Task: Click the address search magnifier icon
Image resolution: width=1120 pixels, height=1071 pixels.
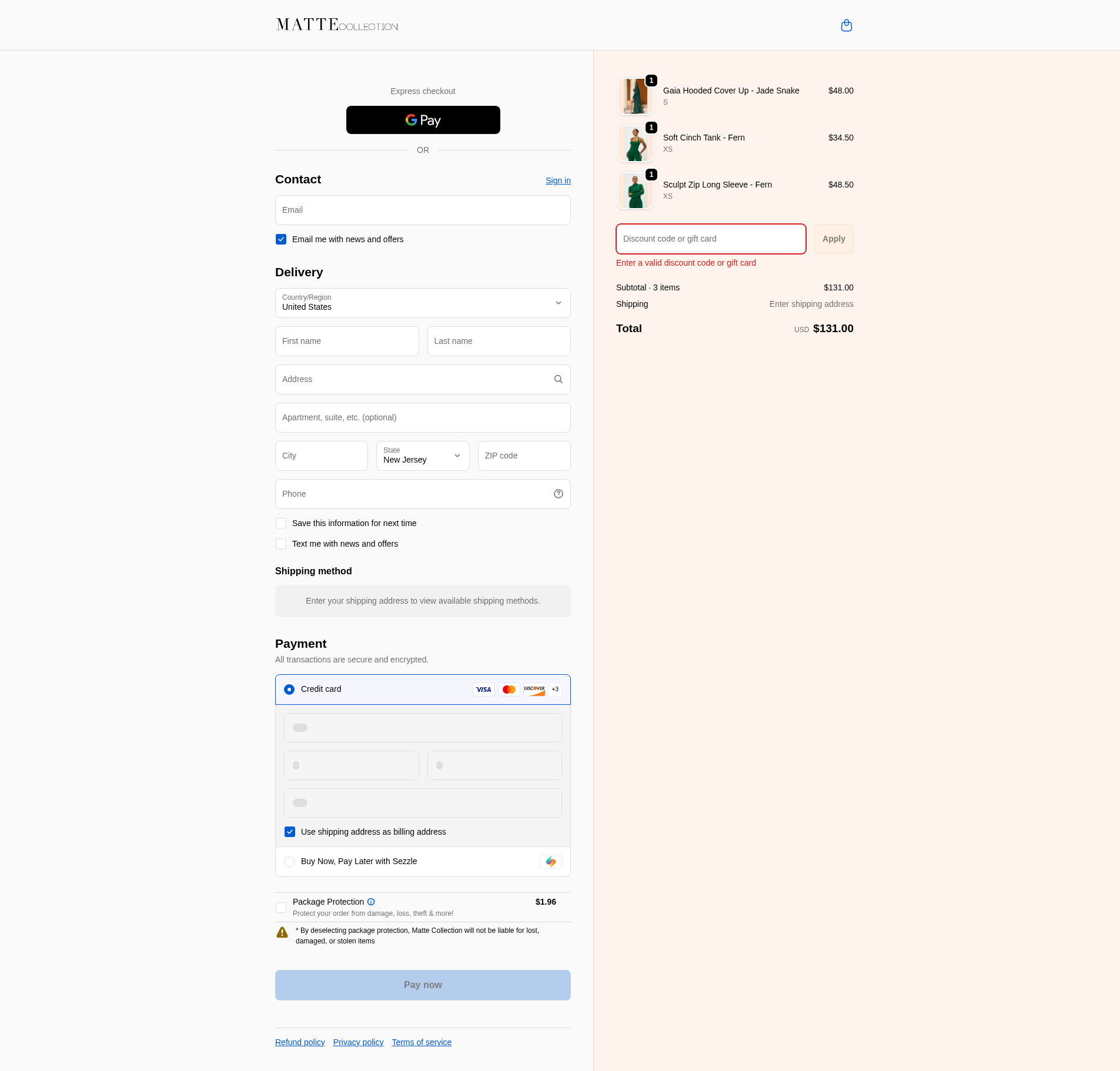Action: click(558, 379)
